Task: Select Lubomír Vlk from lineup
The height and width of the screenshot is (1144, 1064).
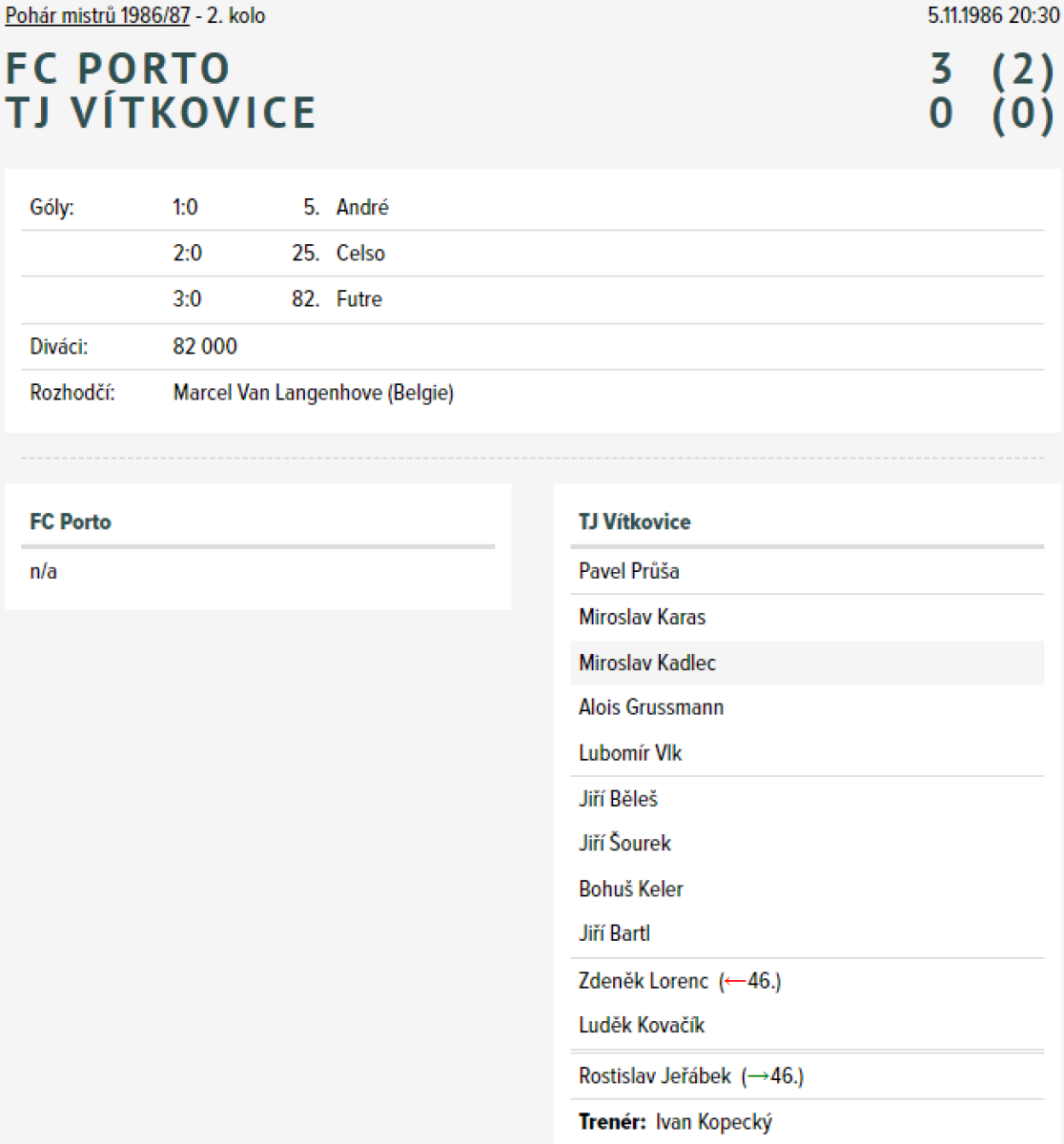Action: point(630,753)
